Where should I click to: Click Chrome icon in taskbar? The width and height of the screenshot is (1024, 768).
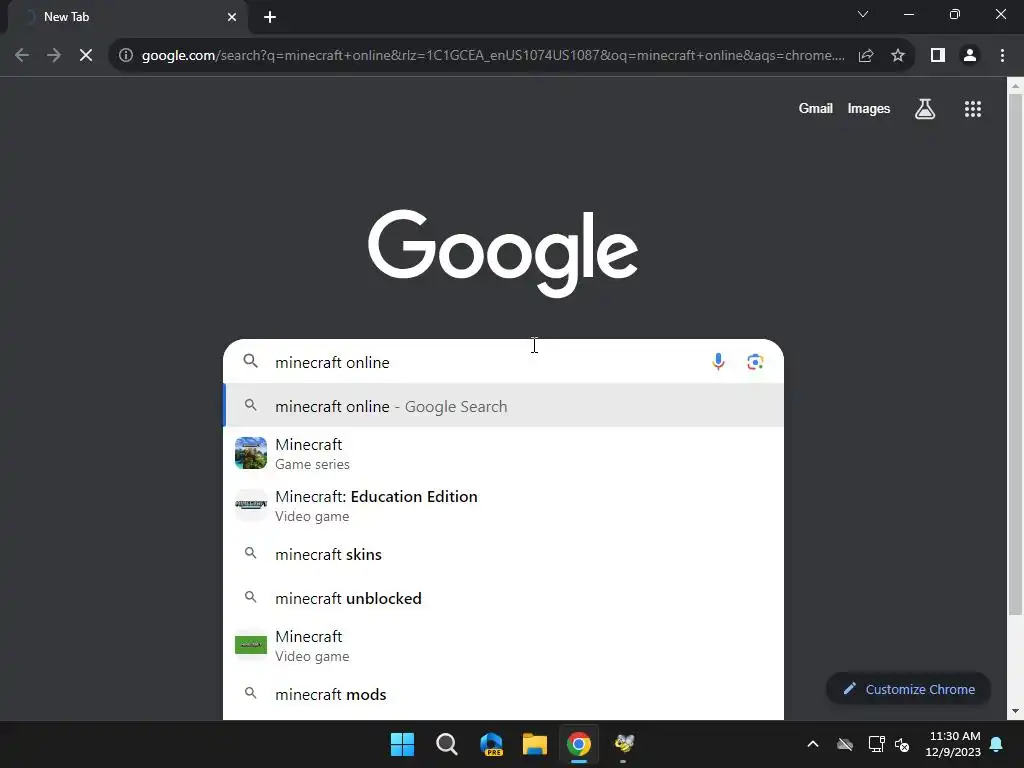coord(579,744)
